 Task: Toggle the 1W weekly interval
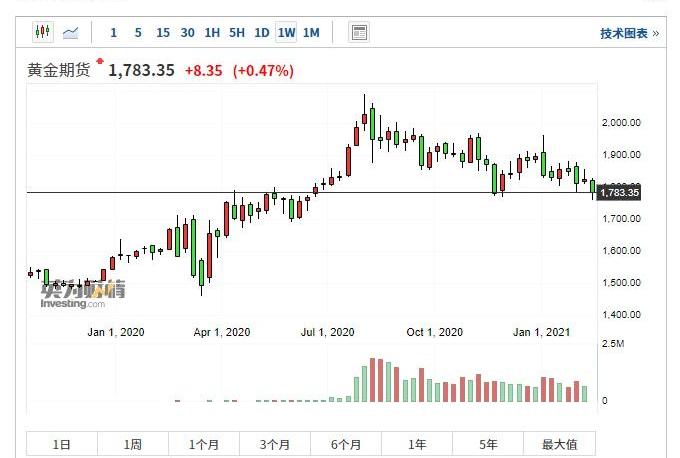pyautogui.click(x=286, y=33)
